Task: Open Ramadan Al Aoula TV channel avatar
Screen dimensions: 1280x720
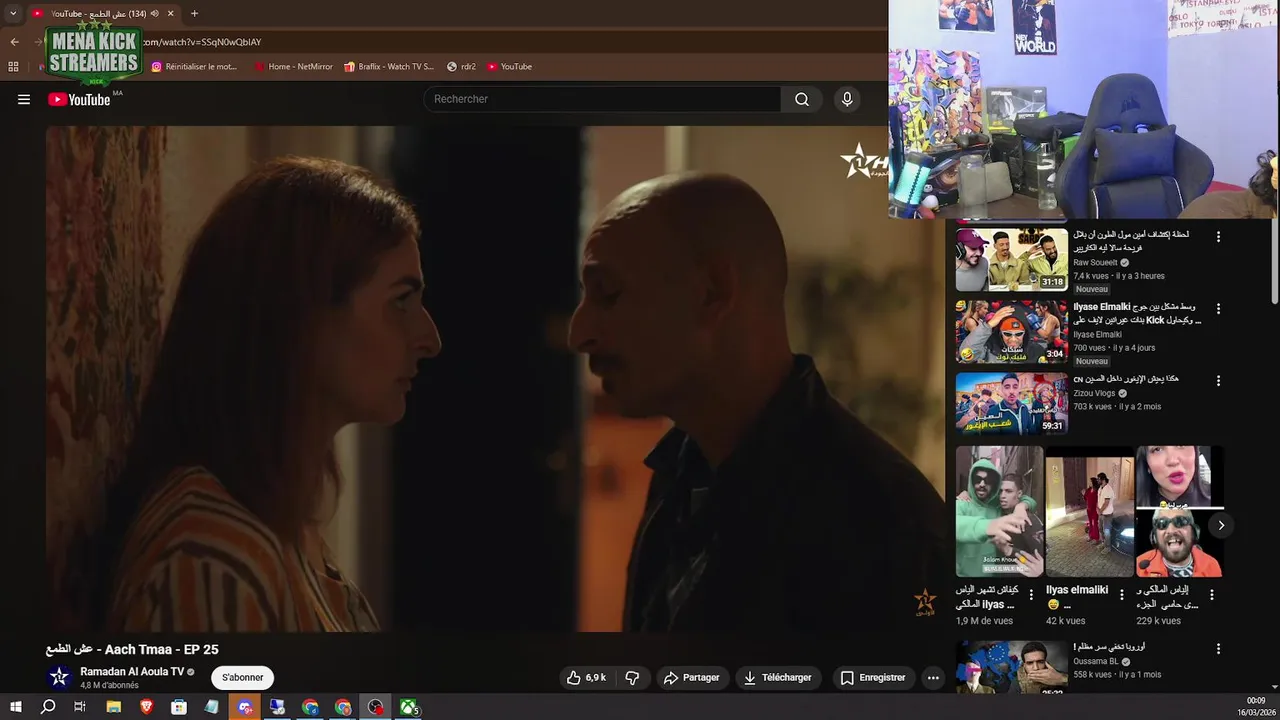Action: (59, 677)
